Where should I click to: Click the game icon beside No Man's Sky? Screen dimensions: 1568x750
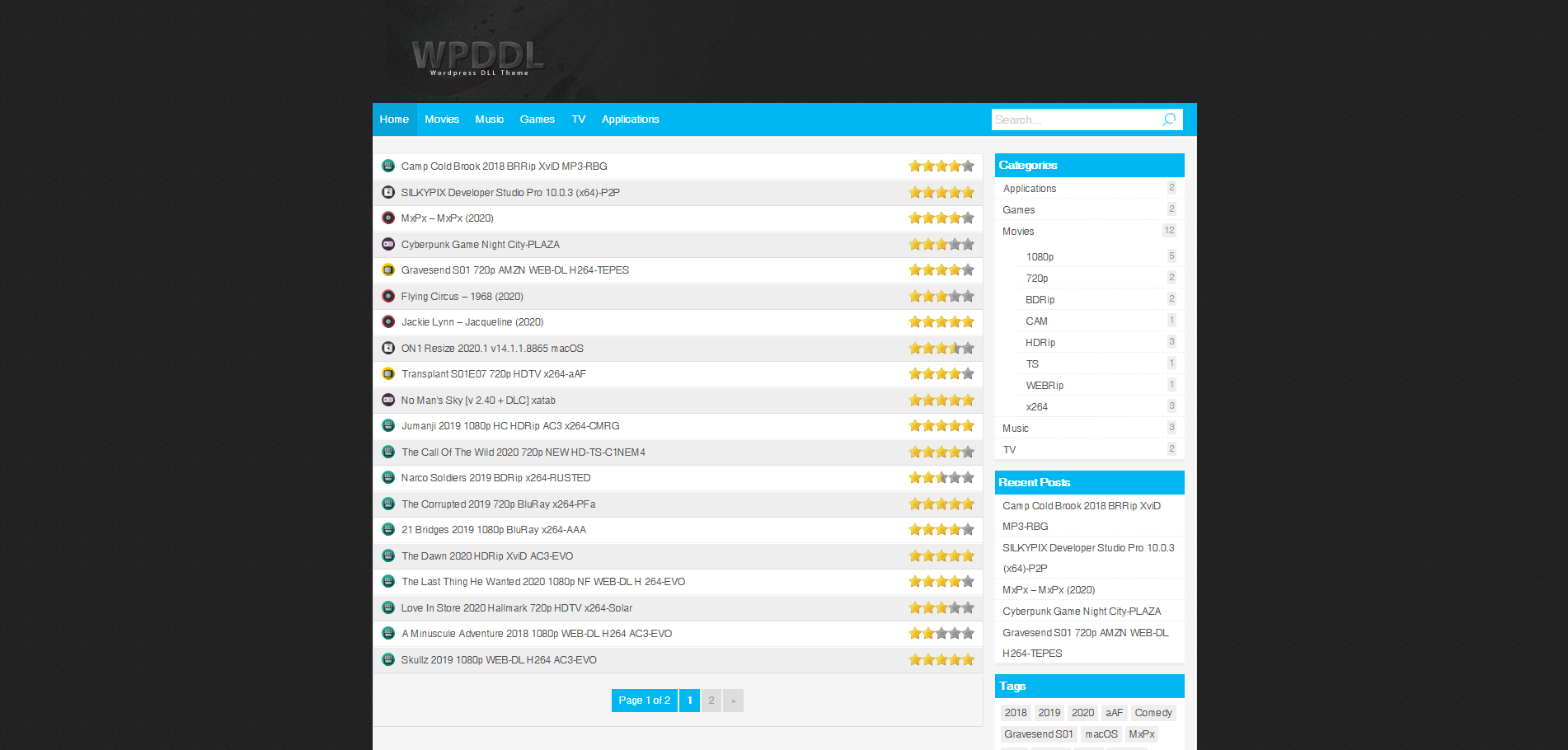click(388, 400)
